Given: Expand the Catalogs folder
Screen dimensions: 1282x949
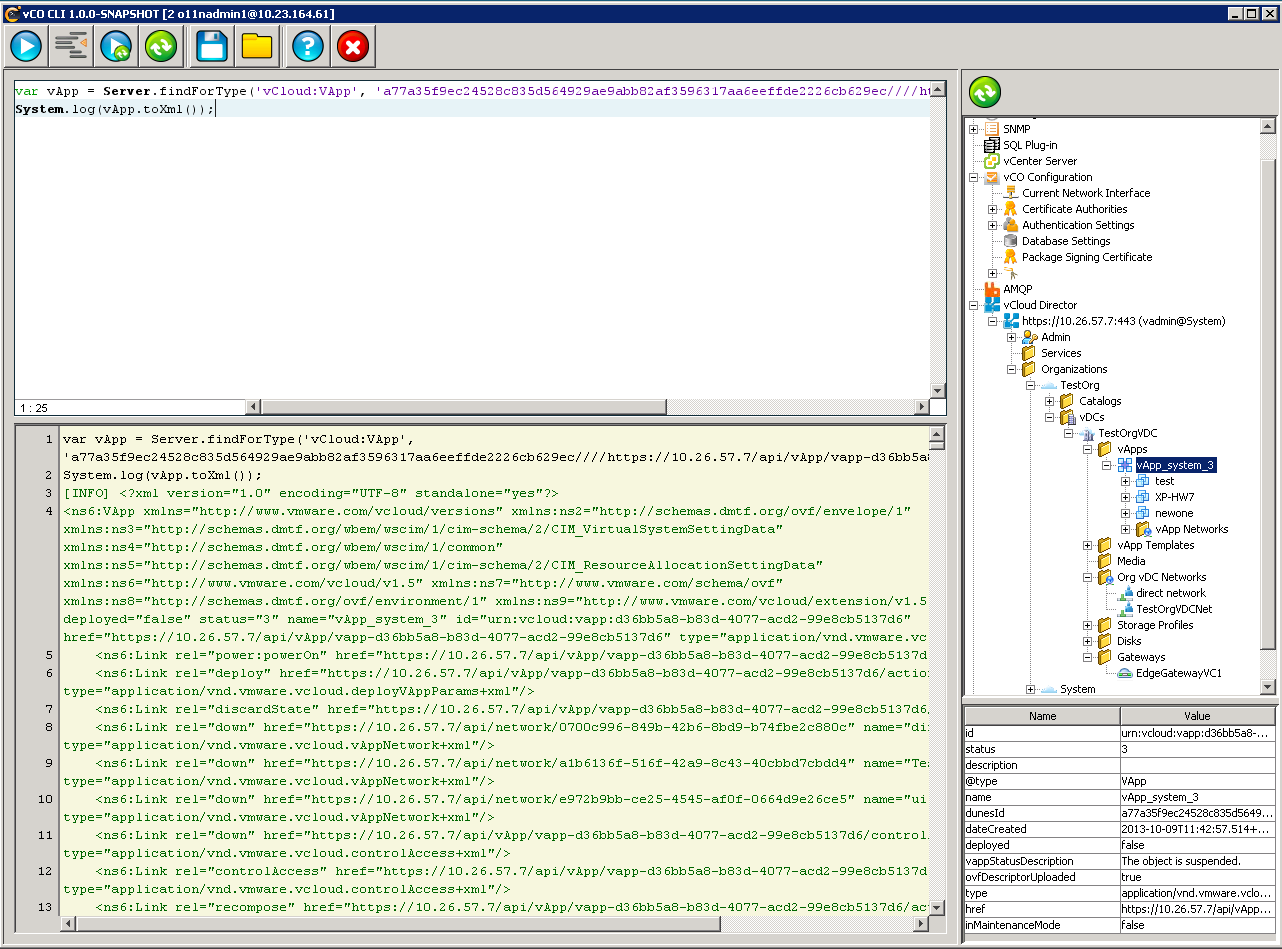Looking at the screenshot, I should tap(1049, 401).
